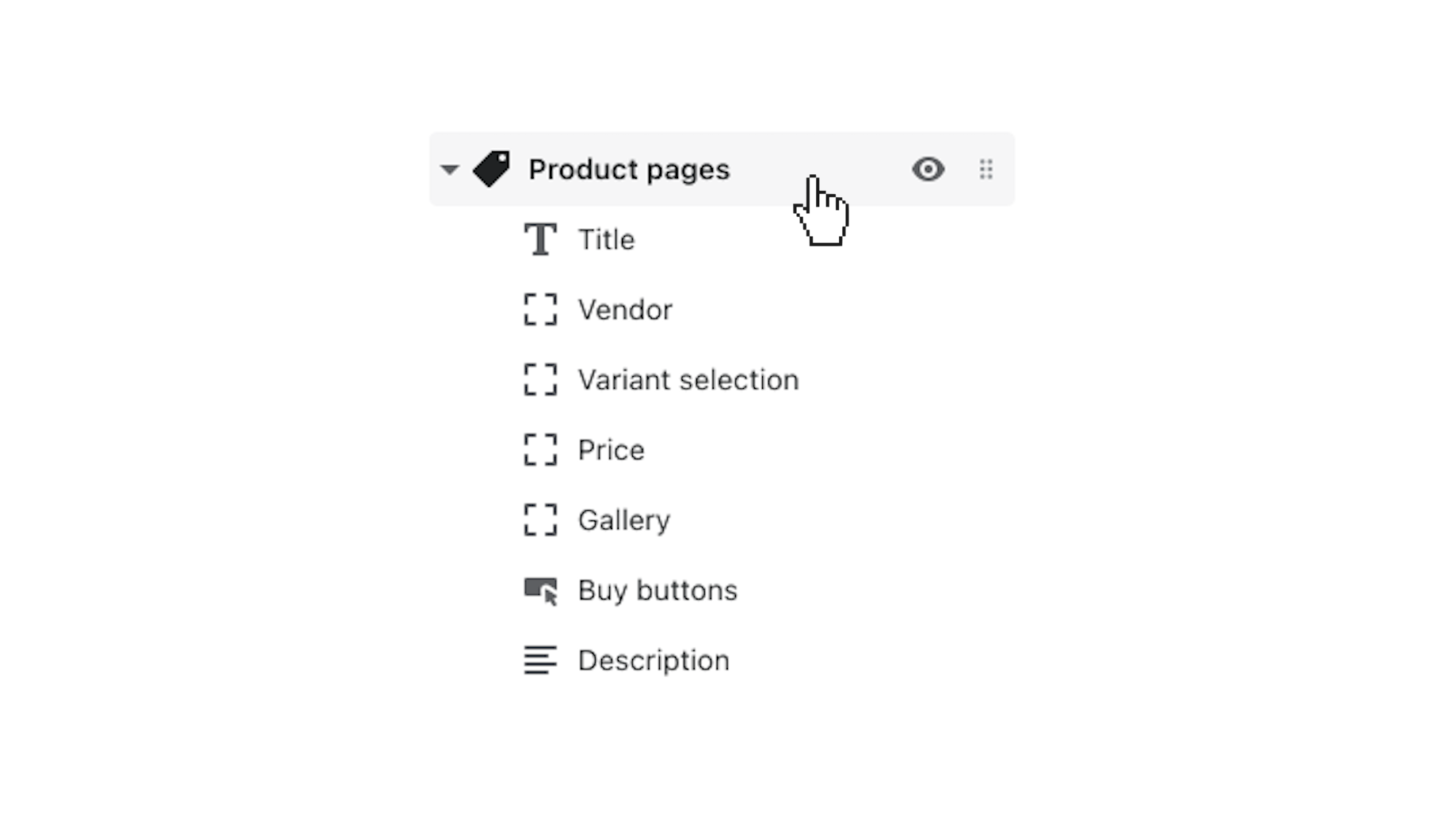Click the Variant selection block icon
This screenshot has height=830, width=1456.
pyautogui.click(x=540, y=380)
